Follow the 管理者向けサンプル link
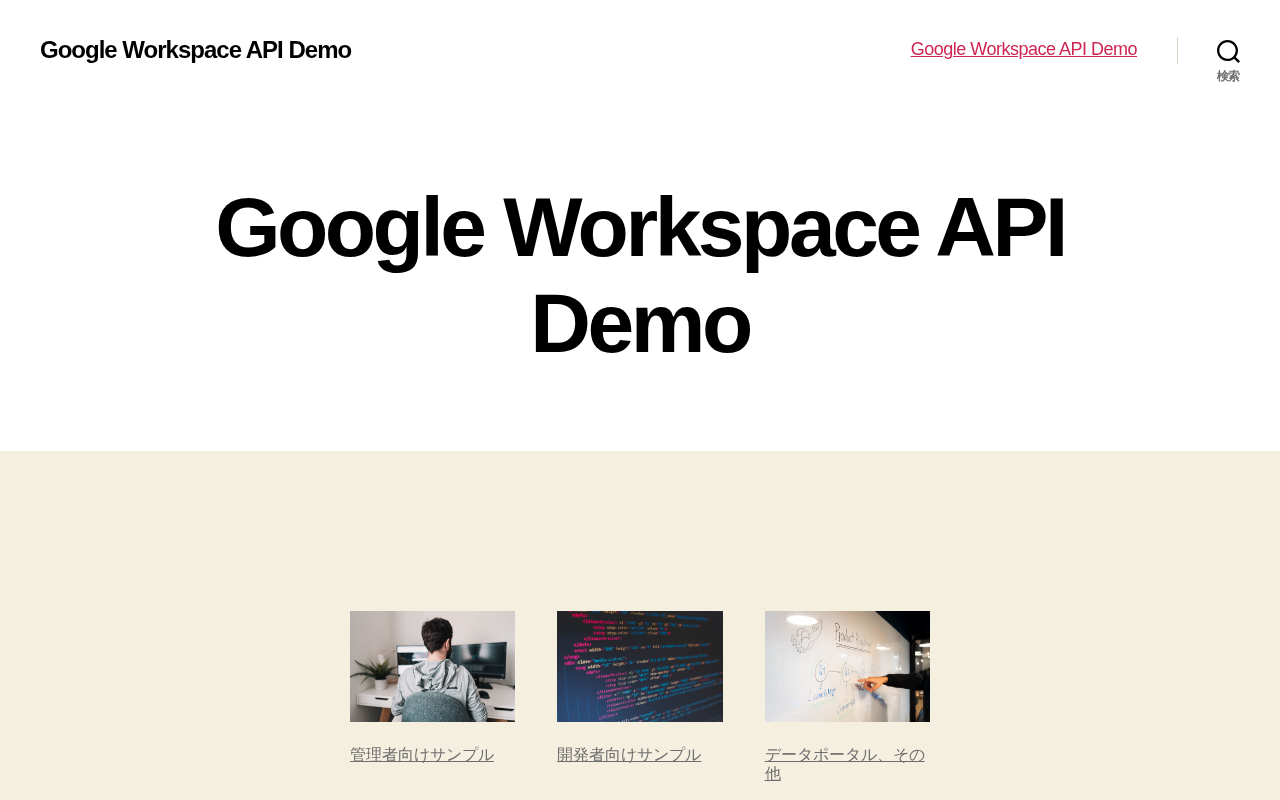The width and height of the screenshot is (1280, 800). pos(422,755)
